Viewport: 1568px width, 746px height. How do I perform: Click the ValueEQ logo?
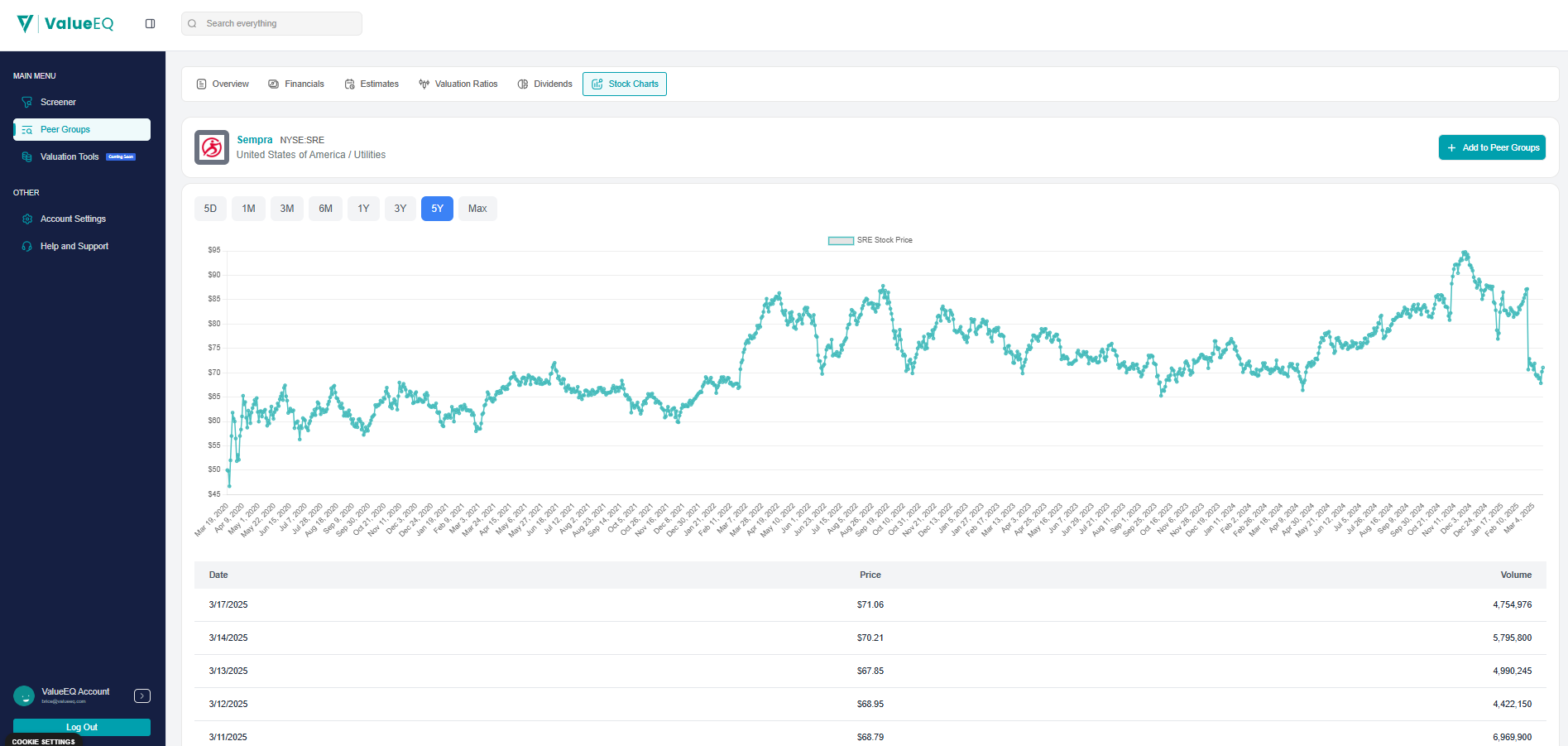point(65,23)
